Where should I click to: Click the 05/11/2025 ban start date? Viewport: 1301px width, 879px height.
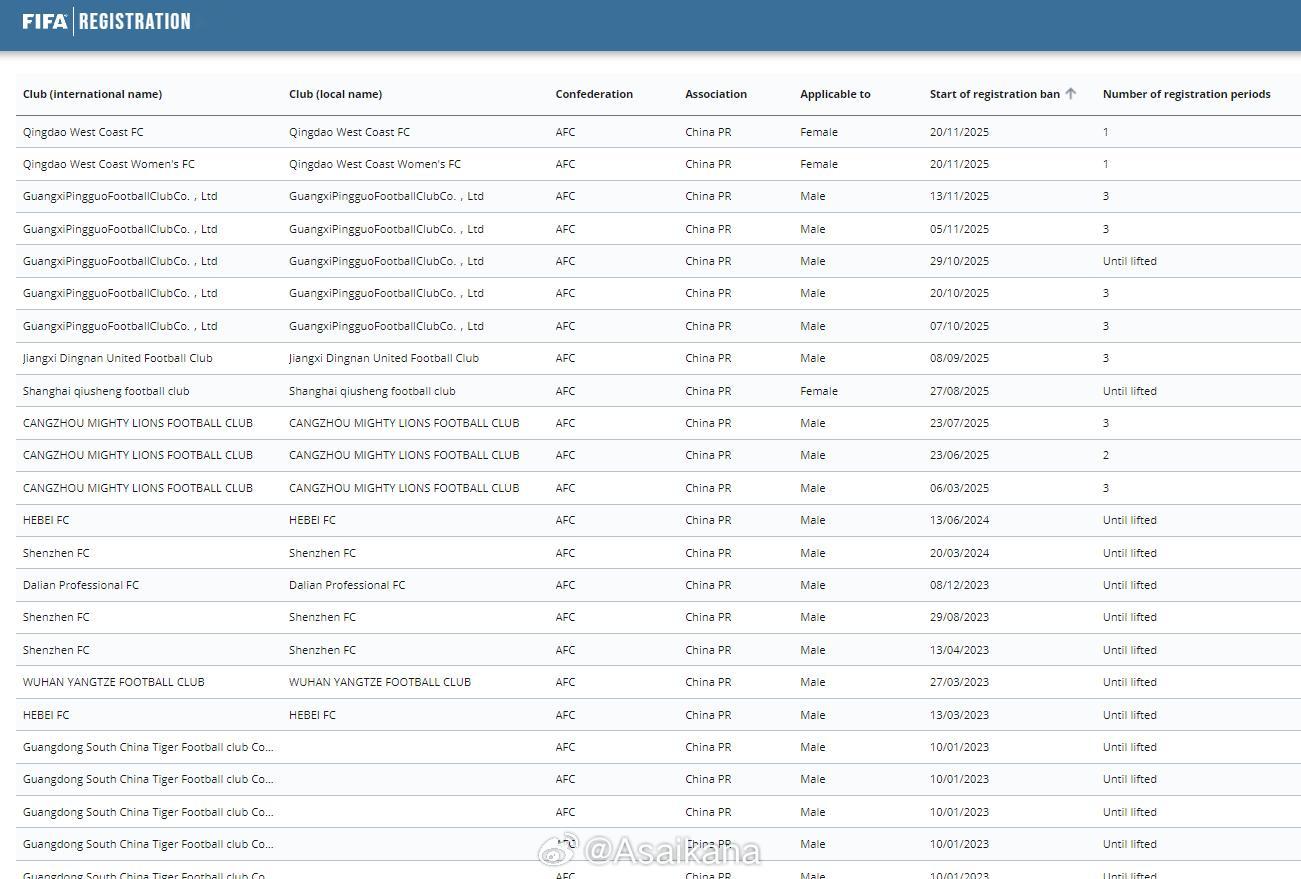tap(959, 229)
